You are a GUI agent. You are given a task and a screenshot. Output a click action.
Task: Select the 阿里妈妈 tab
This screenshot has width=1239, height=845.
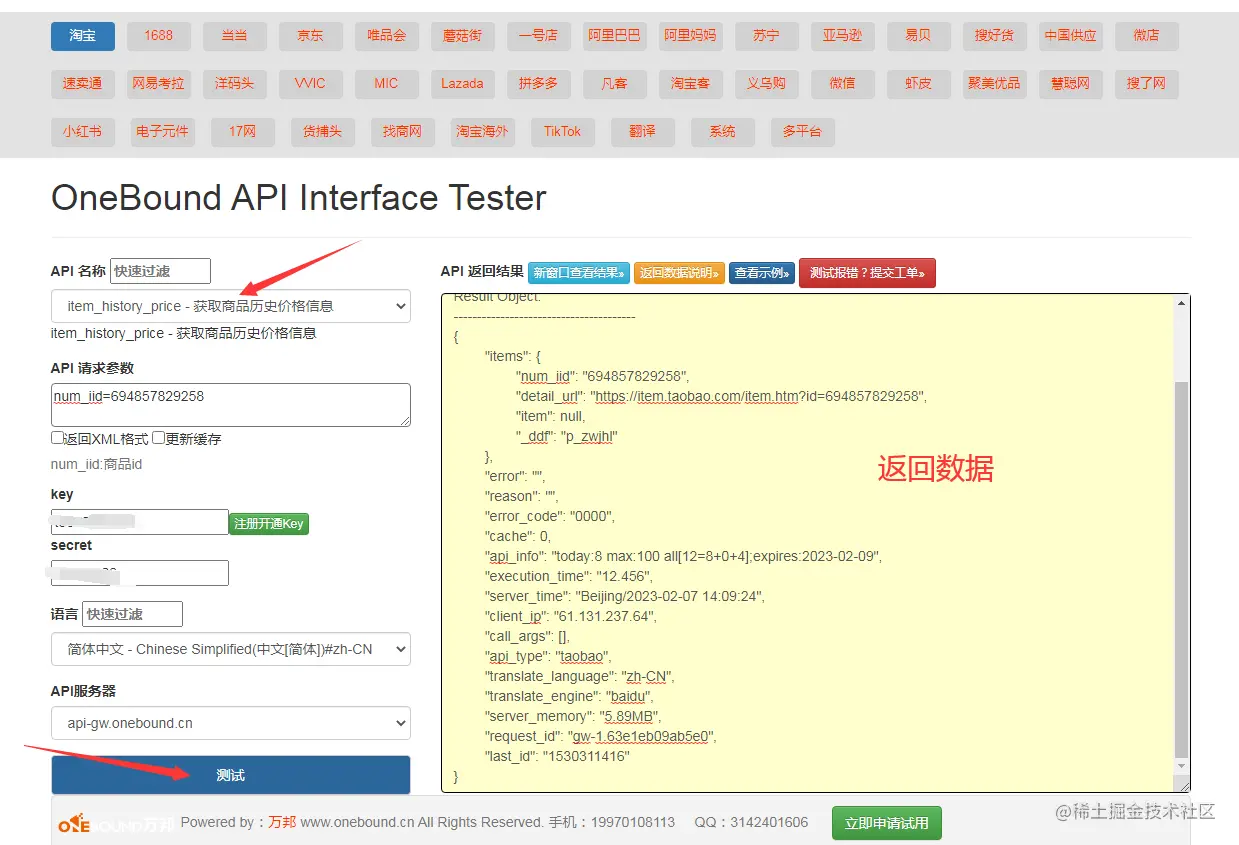pos(690,36)
